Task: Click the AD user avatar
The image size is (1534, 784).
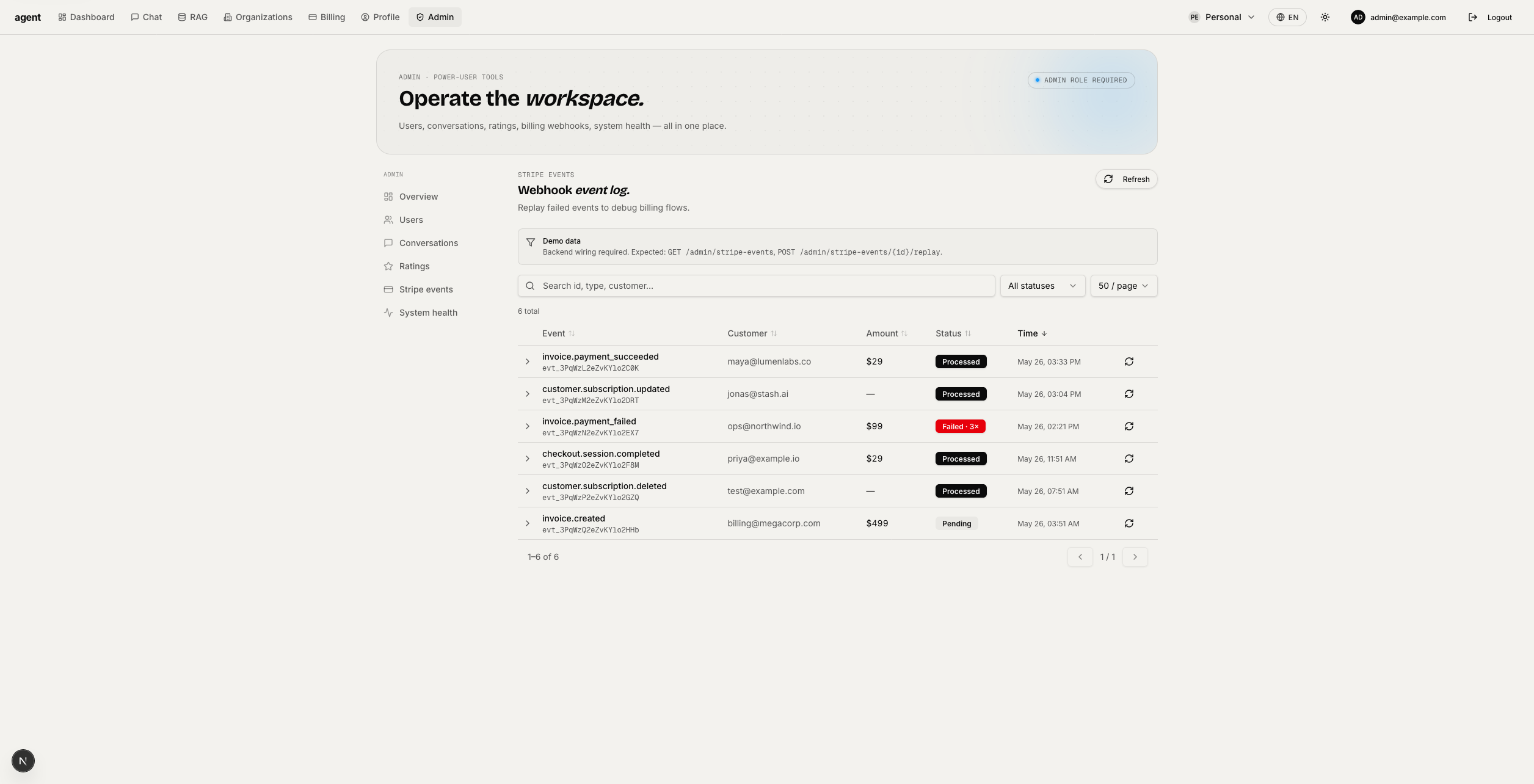Action: (x=1358, y=17)
